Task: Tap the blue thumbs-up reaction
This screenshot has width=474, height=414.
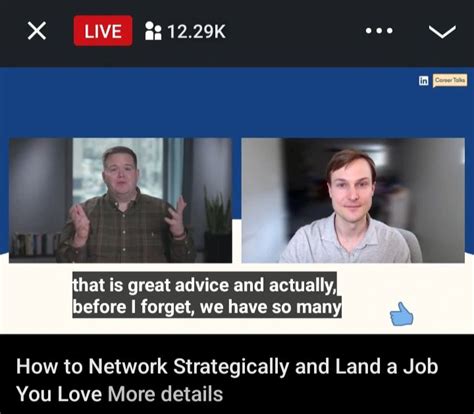Action: 401,314
